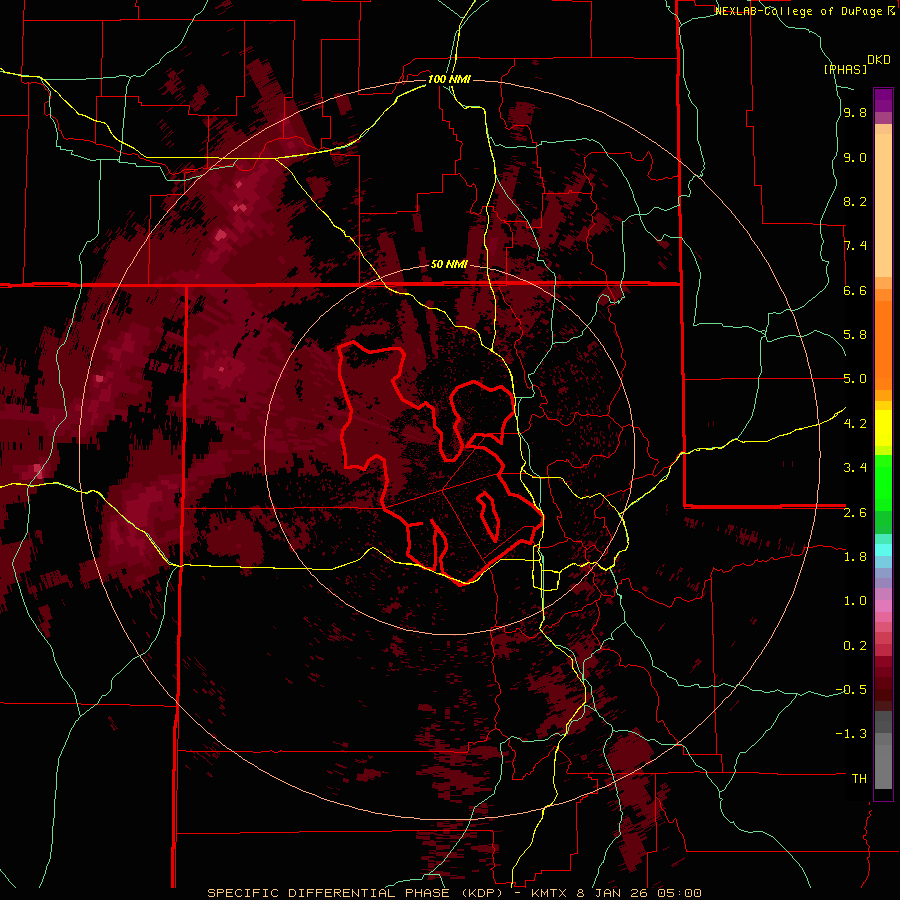The height and width of the screenshot is (900, 900).
Task: Click the -0.5 value on the color scale
Action: pos(851,690)
